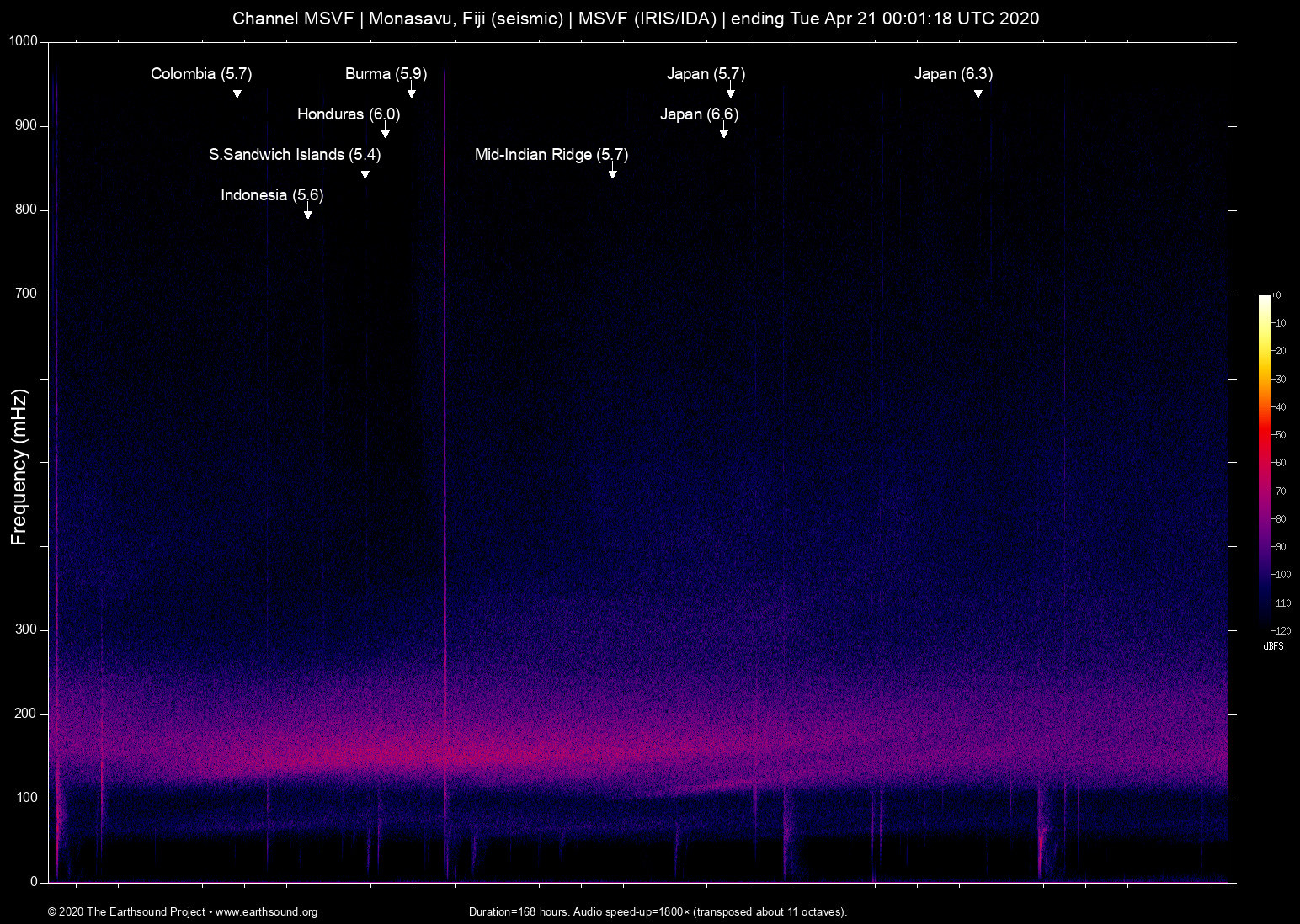Click the dBFS color scale gradient bar
Screen dimensions: 1300x924
tap(1264, 462)
